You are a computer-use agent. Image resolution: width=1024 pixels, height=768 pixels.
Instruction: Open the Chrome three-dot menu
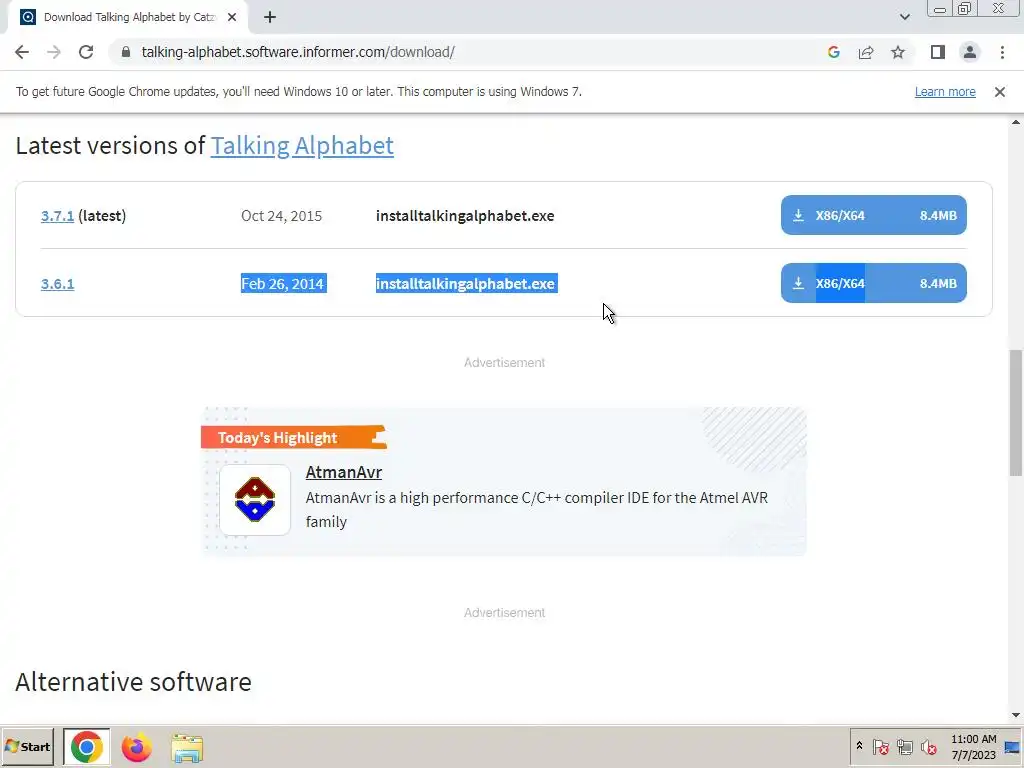click(x=1002, y=52)
